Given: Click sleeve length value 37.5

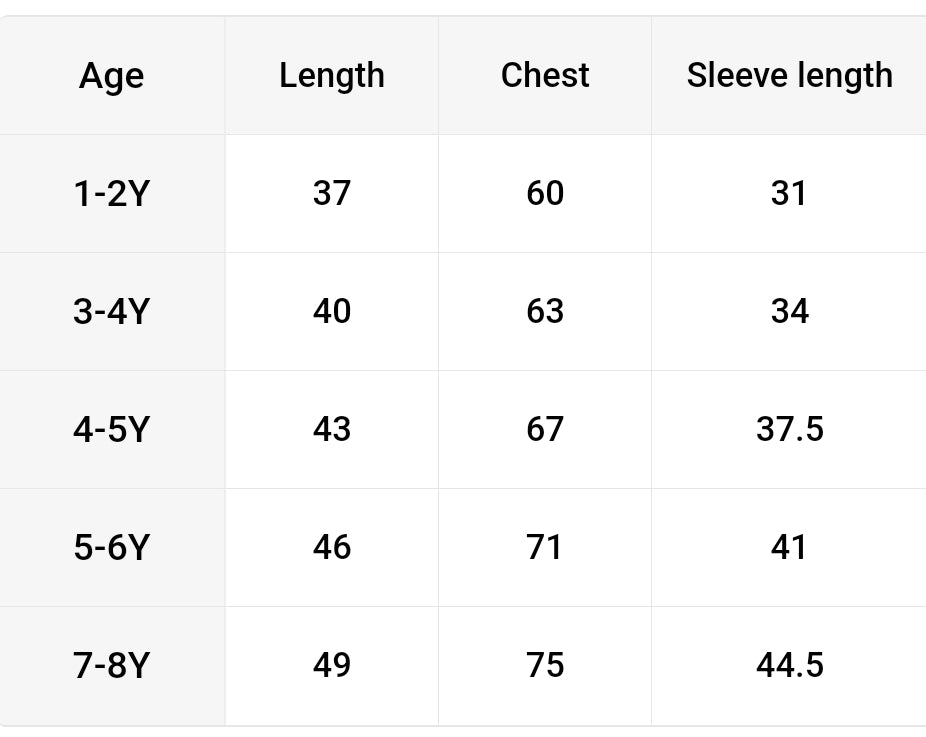Looking at the screenshot, I should tap(789, 429).
